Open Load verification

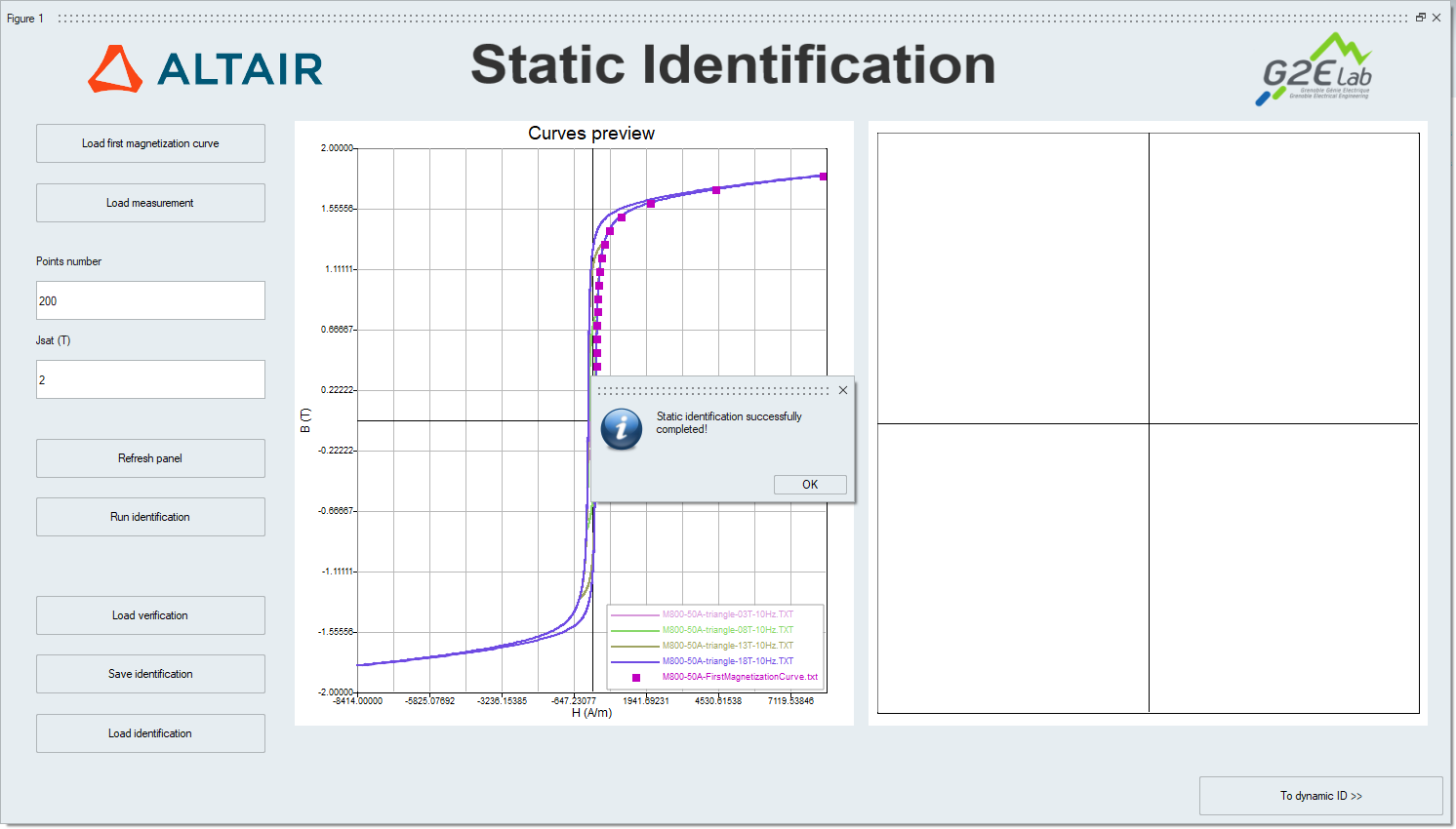coord(150,615)
